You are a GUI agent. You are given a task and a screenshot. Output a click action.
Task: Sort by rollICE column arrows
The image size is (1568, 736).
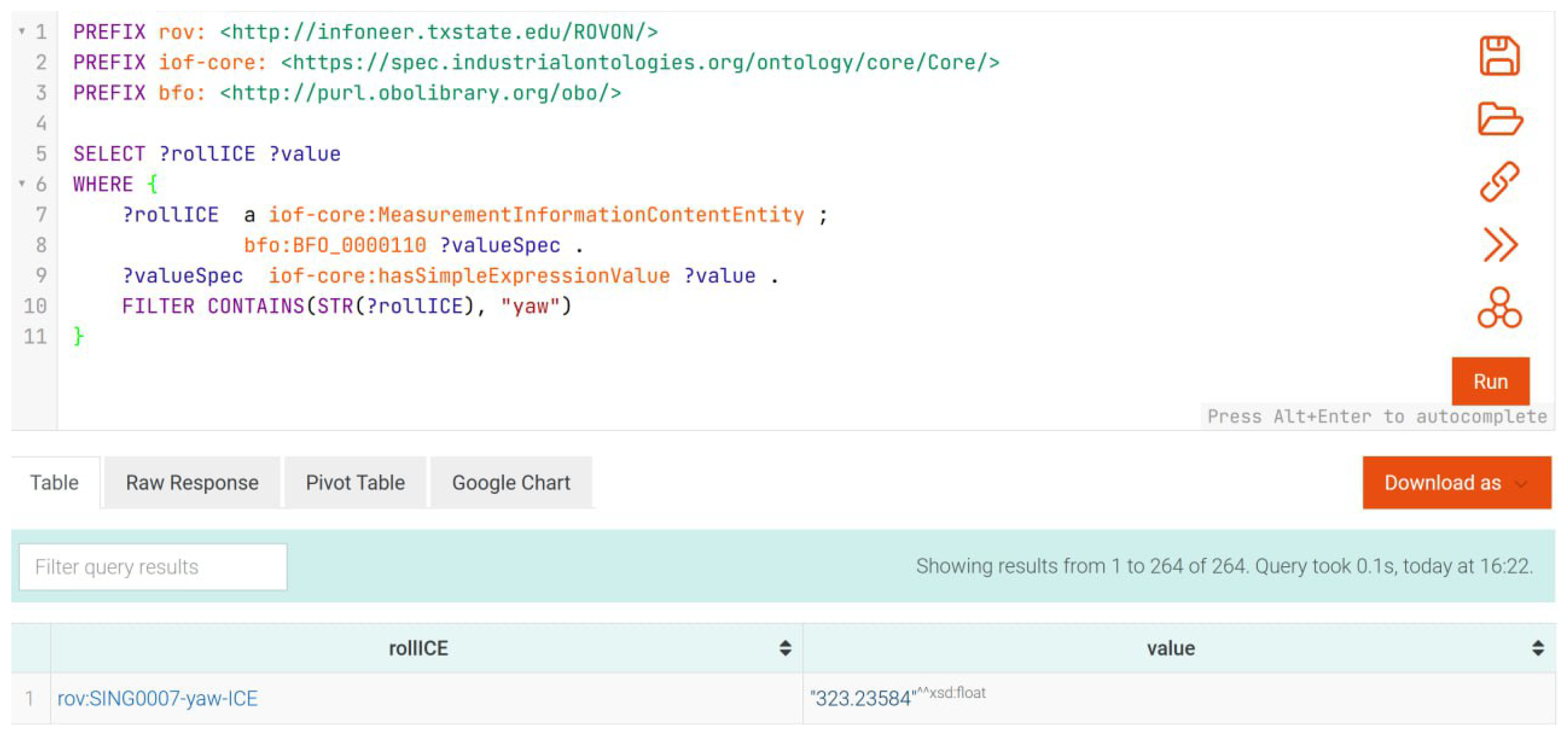[x=784, y=648]
